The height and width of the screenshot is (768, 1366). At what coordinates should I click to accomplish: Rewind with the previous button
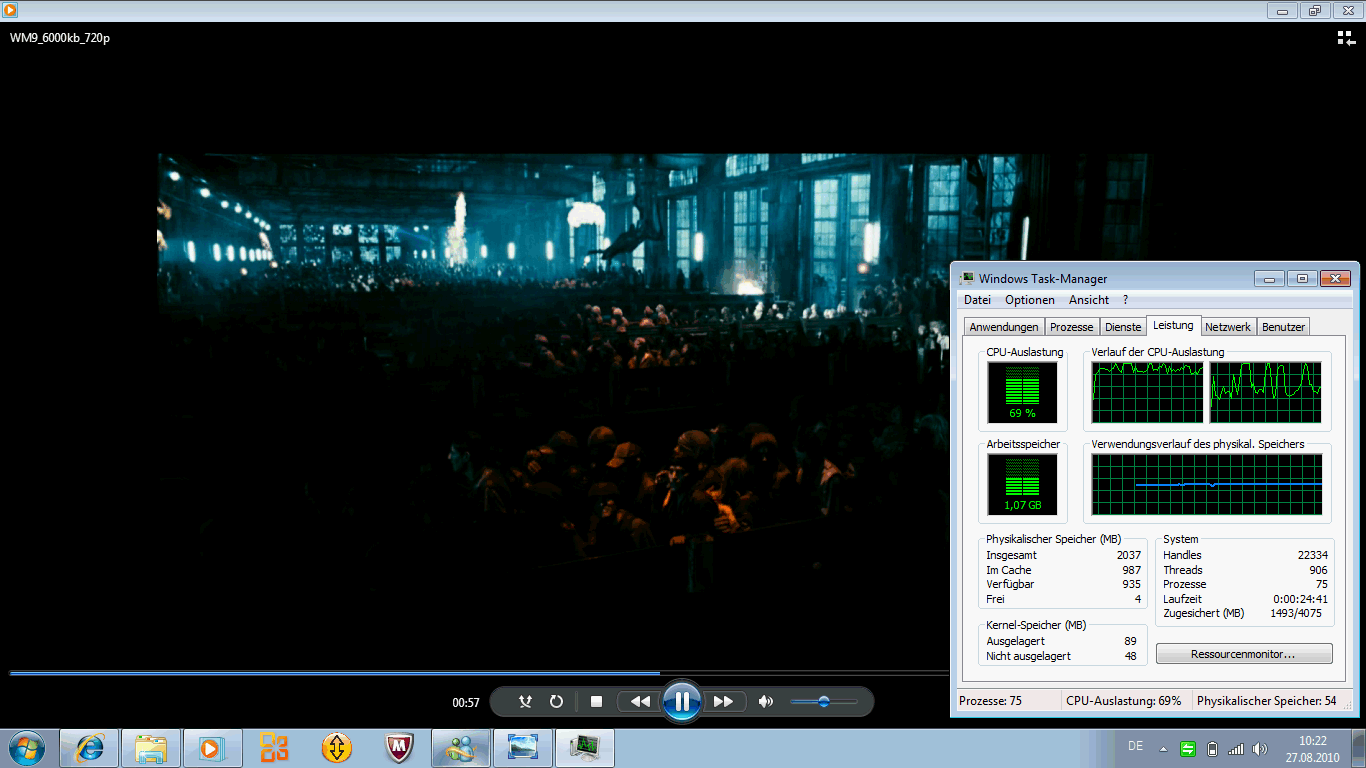pyautogui.click(x=639, y=702)
